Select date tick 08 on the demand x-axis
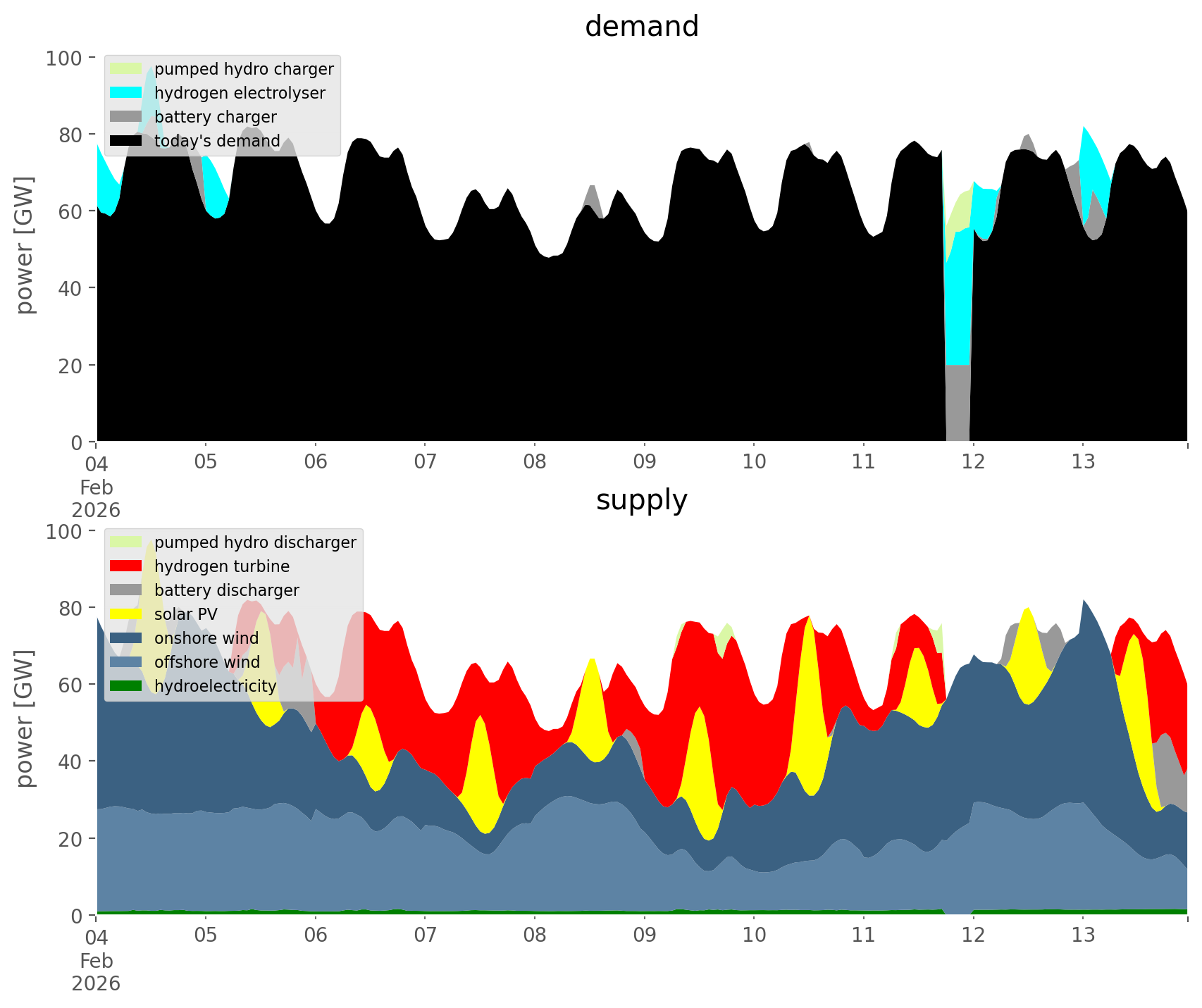The height and width of the screenshot is (1008, 1202). tap(535, 462)
